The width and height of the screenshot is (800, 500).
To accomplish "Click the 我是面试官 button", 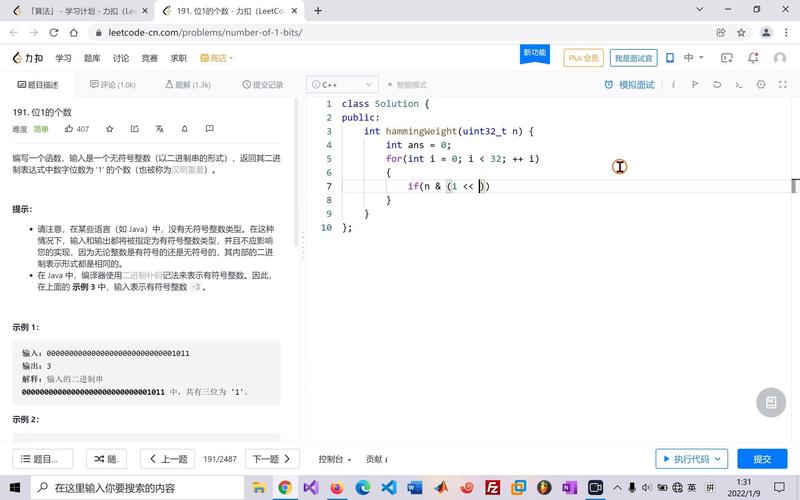I will (633, 58).
